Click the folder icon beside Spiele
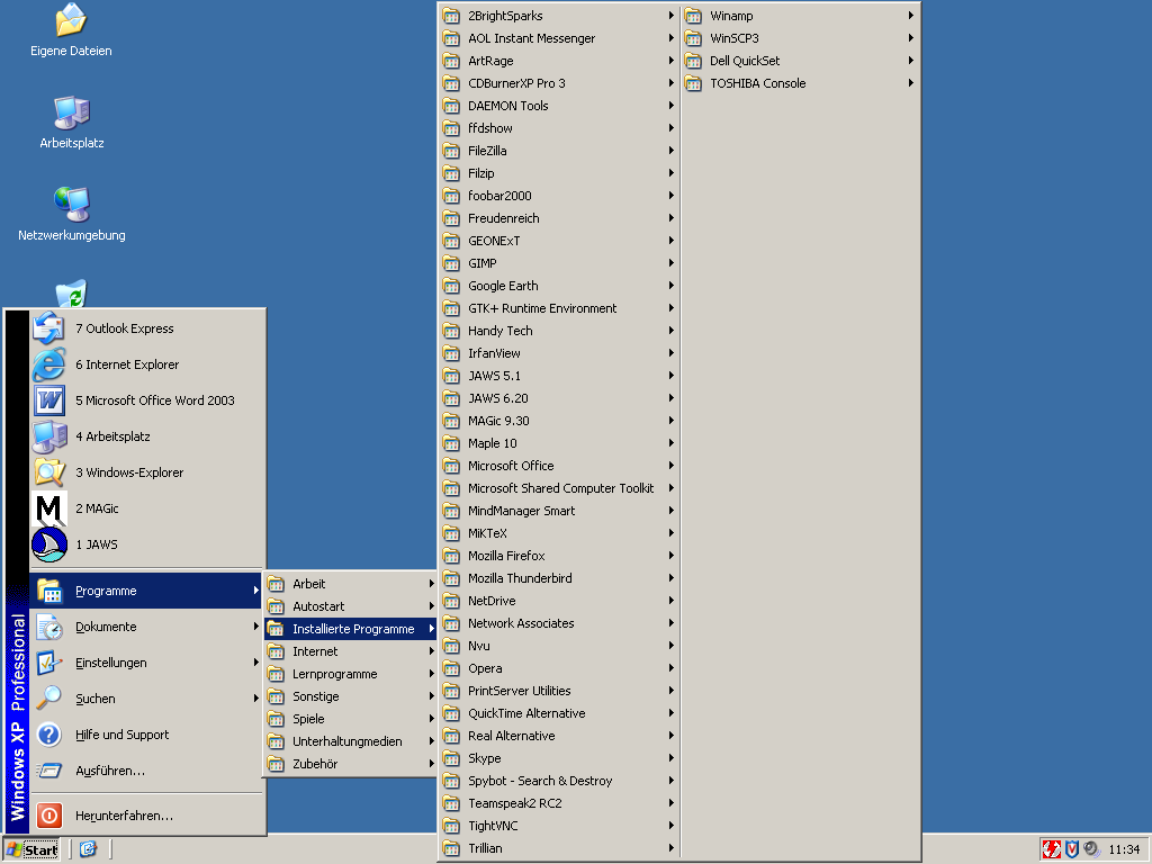 click(x=276, y=719)
